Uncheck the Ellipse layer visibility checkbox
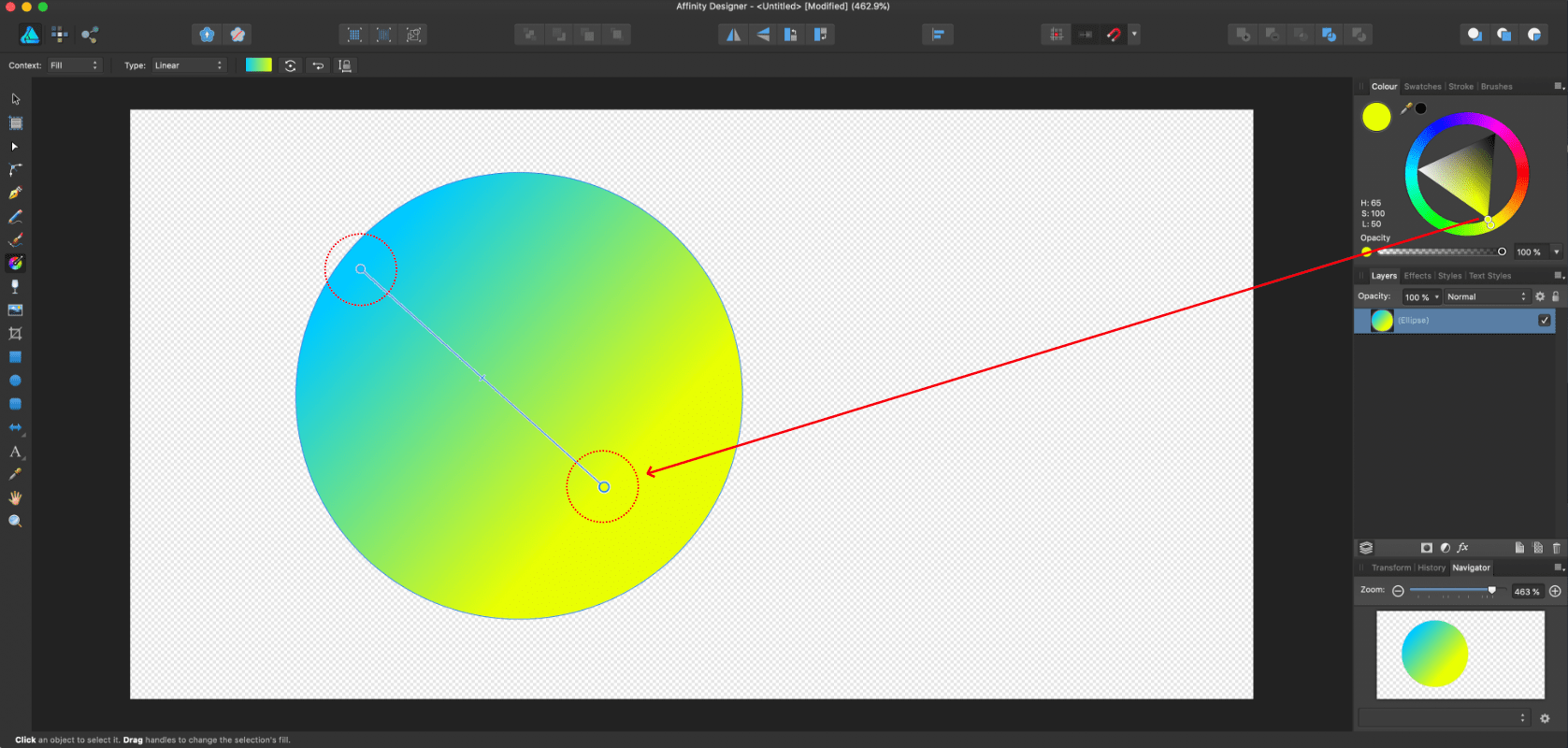 (x=1544, y=320)
